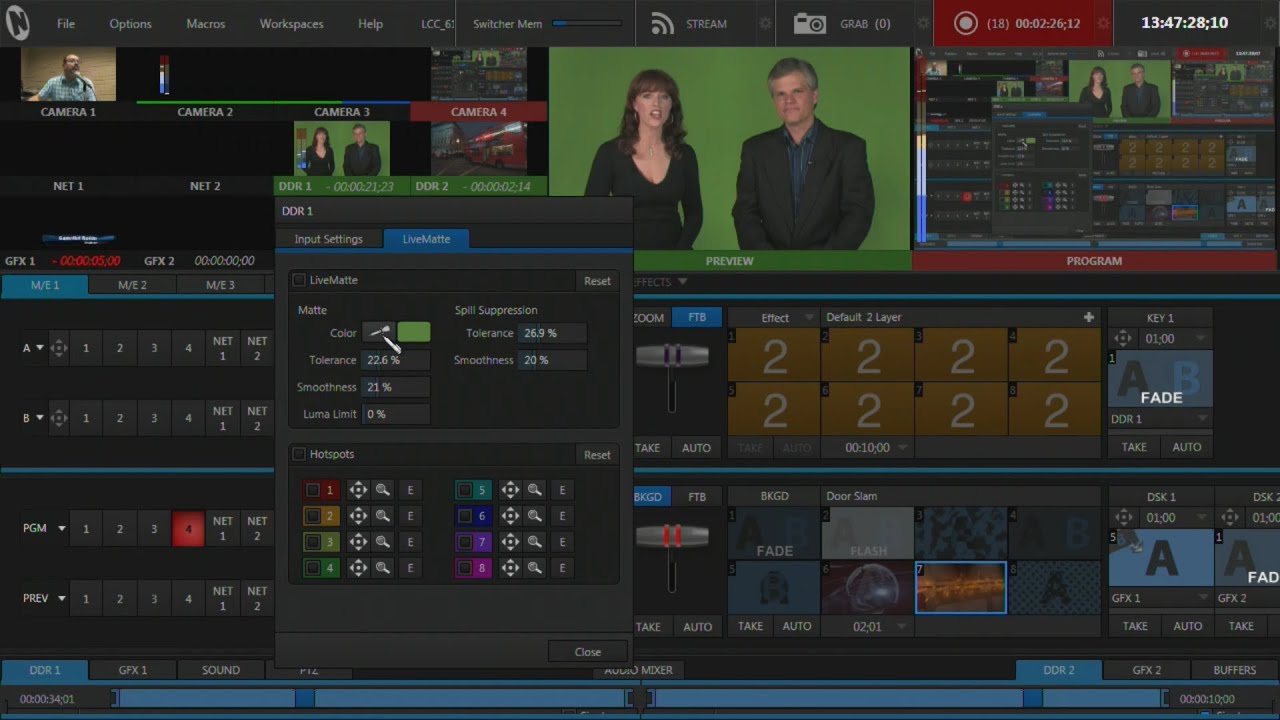The height and width of the screenshot is (720, 1280).
Task: Select the M/E 2 tab
Action: (x=132, y=285)
